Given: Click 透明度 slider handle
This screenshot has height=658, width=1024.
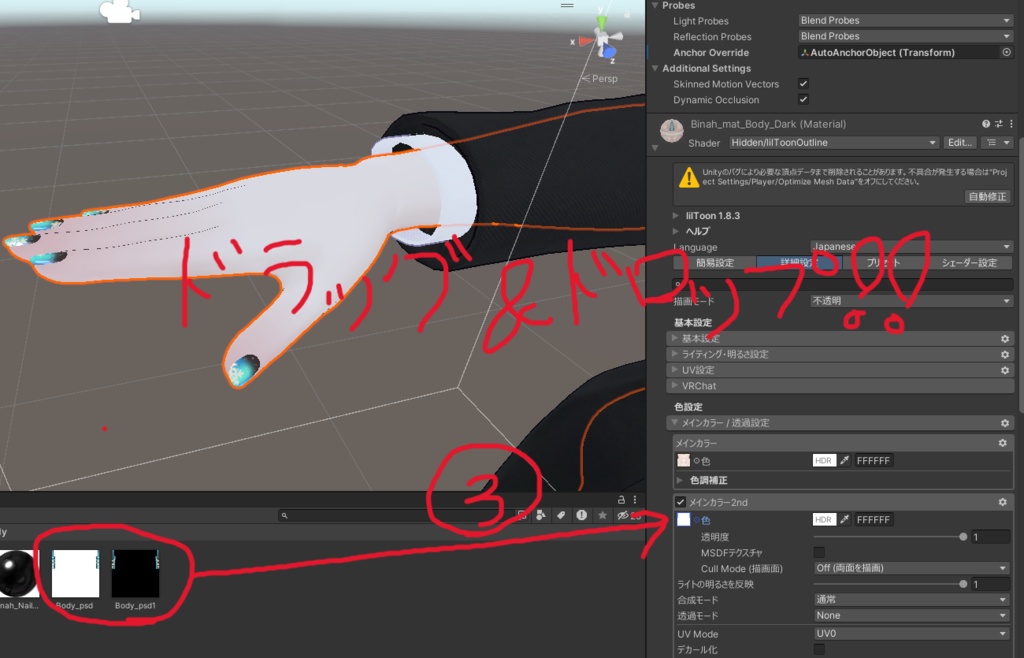Looking at the screenshot, I should [x=963, y=537].
